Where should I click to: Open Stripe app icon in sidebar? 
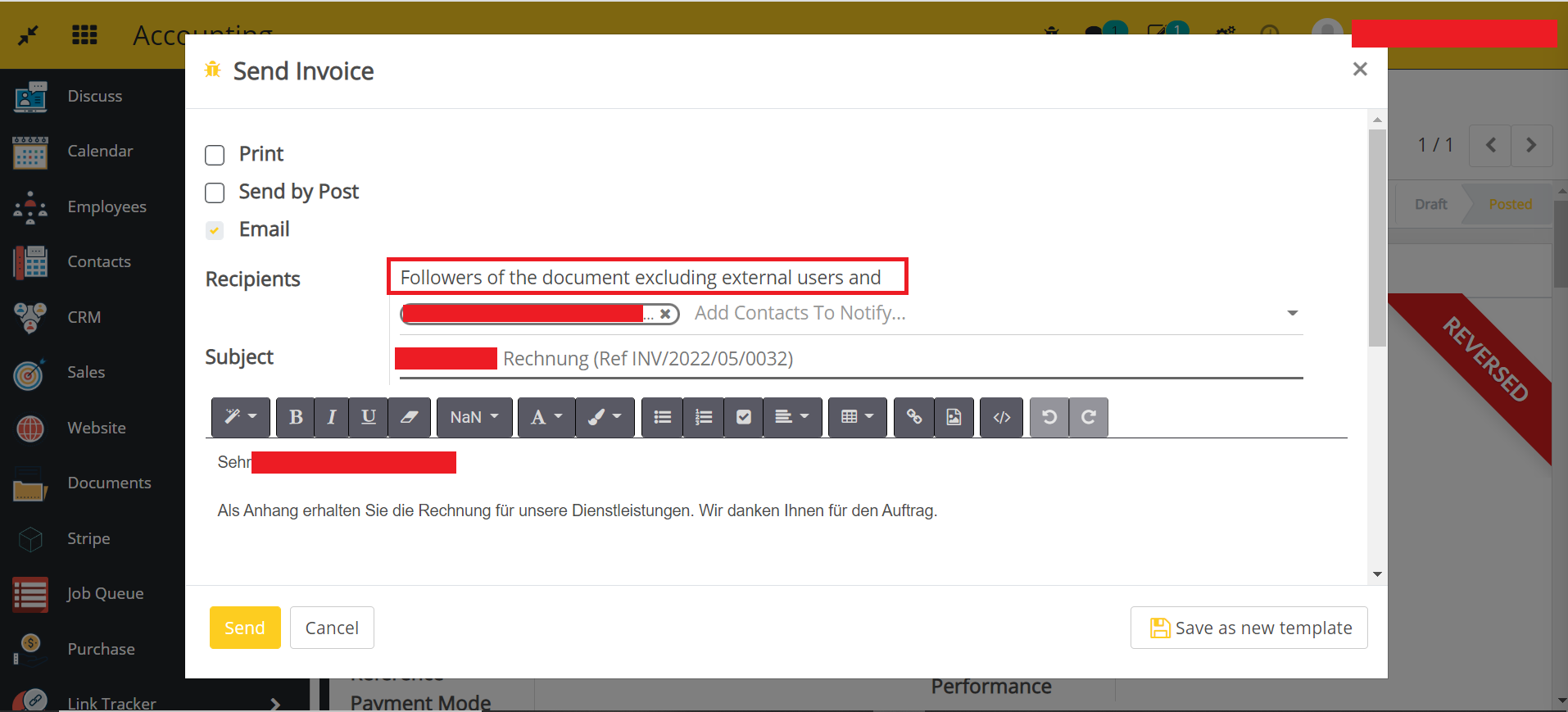(30, 539)
